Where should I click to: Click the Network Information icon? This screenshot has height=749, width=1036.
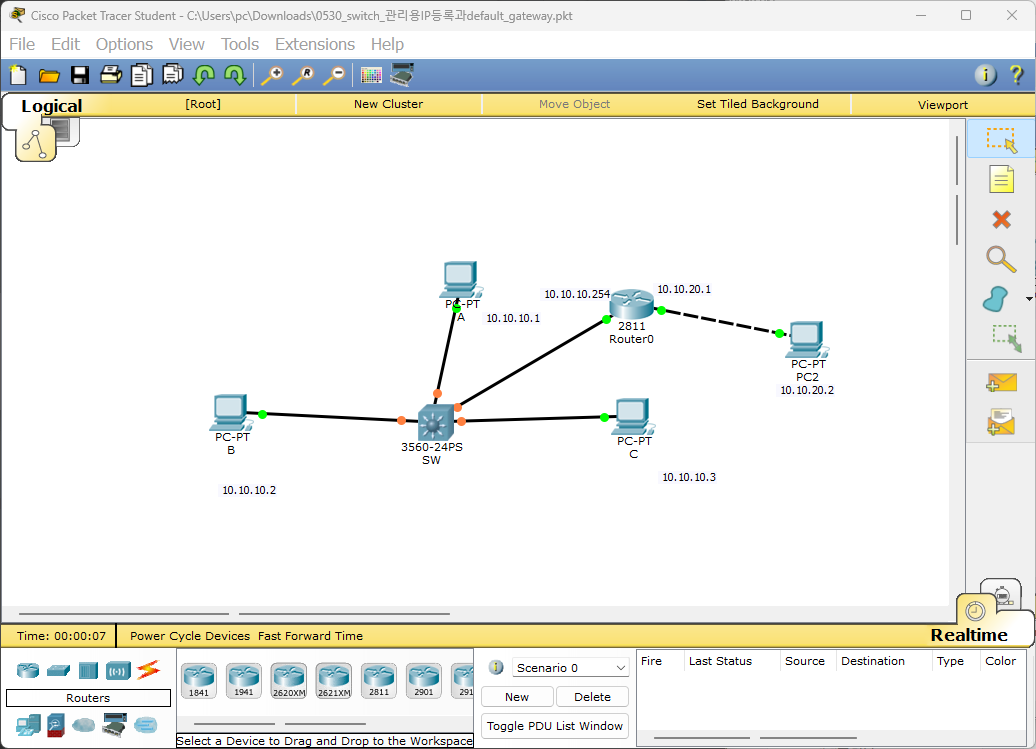point(985,75)
